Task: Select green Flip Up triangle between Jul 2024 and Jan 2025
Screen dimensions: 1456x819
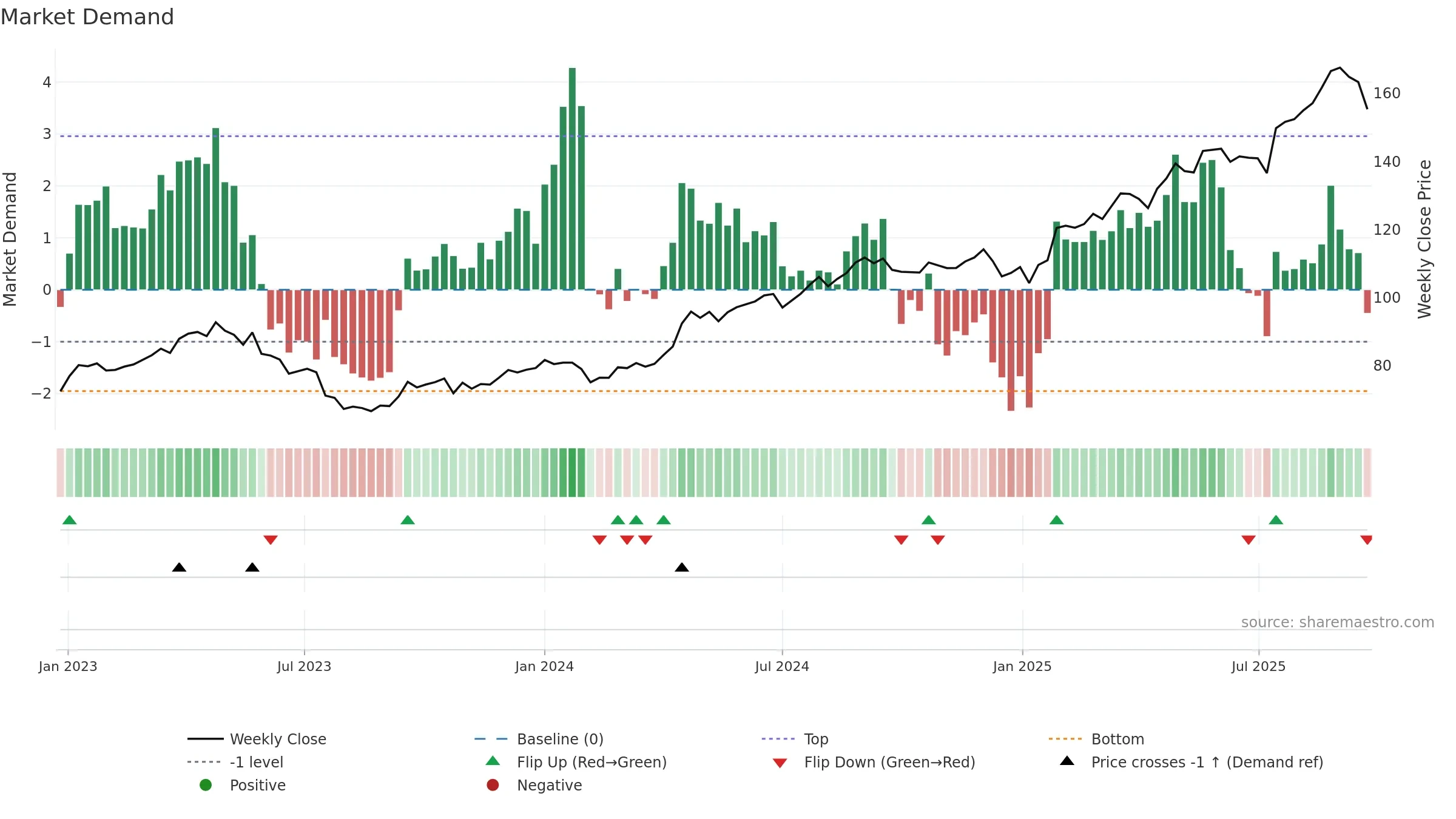Action: [x=928, y=520]
